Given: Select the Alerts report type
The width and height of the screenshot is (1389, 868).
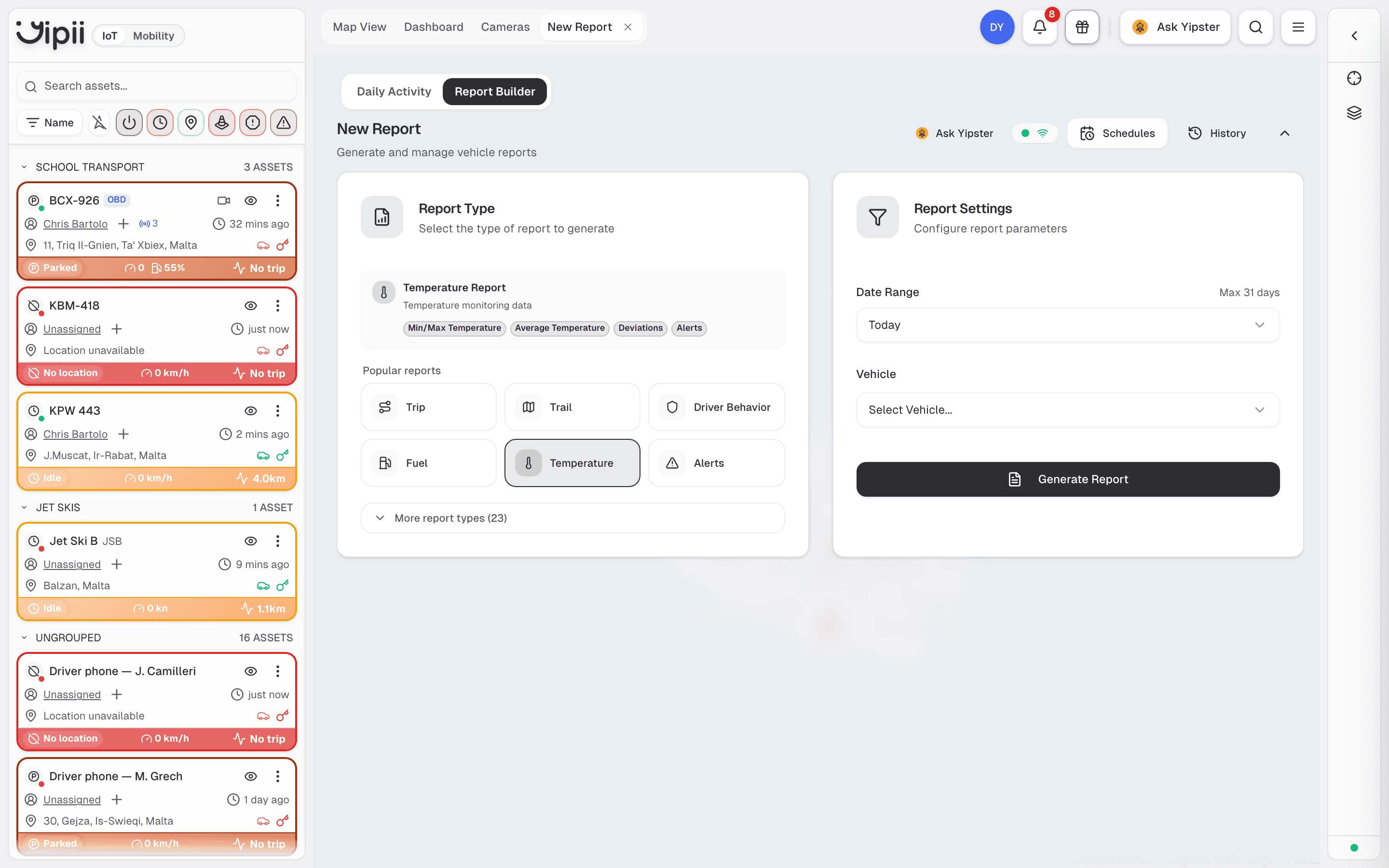Looking at the screenshot, I should click(716, 463).
